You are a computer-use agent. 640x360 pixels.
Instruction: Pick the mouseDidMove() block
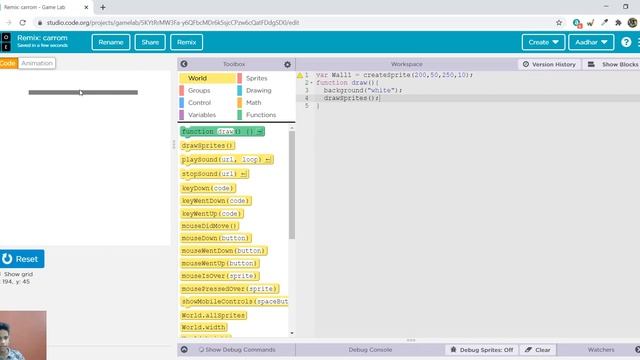(210, 226)
